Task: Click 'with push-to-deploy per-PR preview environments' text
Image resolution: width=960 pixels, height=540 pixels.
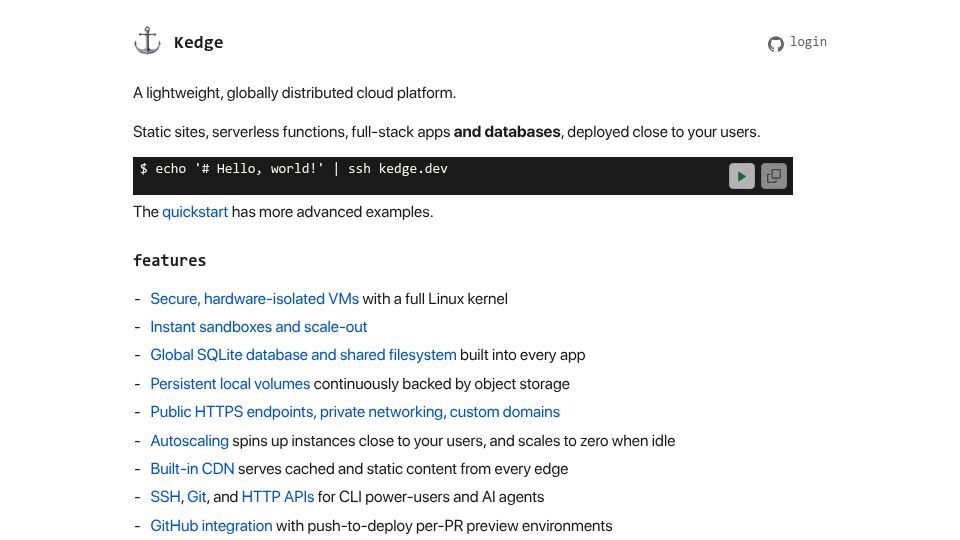Action: [444, 526]
